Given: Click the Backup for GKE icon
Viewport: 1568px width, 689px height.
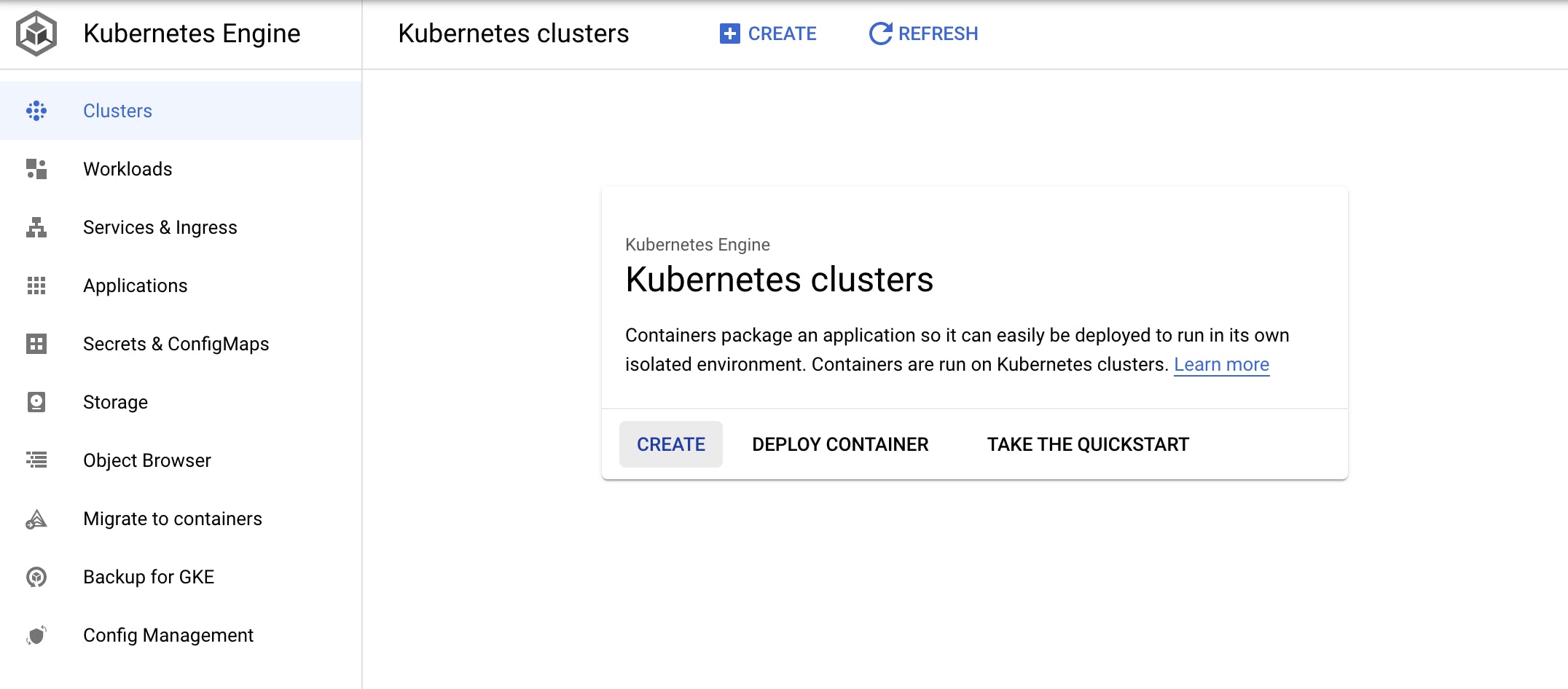Looking at the screenshot, I should click(x=36, y=577).
